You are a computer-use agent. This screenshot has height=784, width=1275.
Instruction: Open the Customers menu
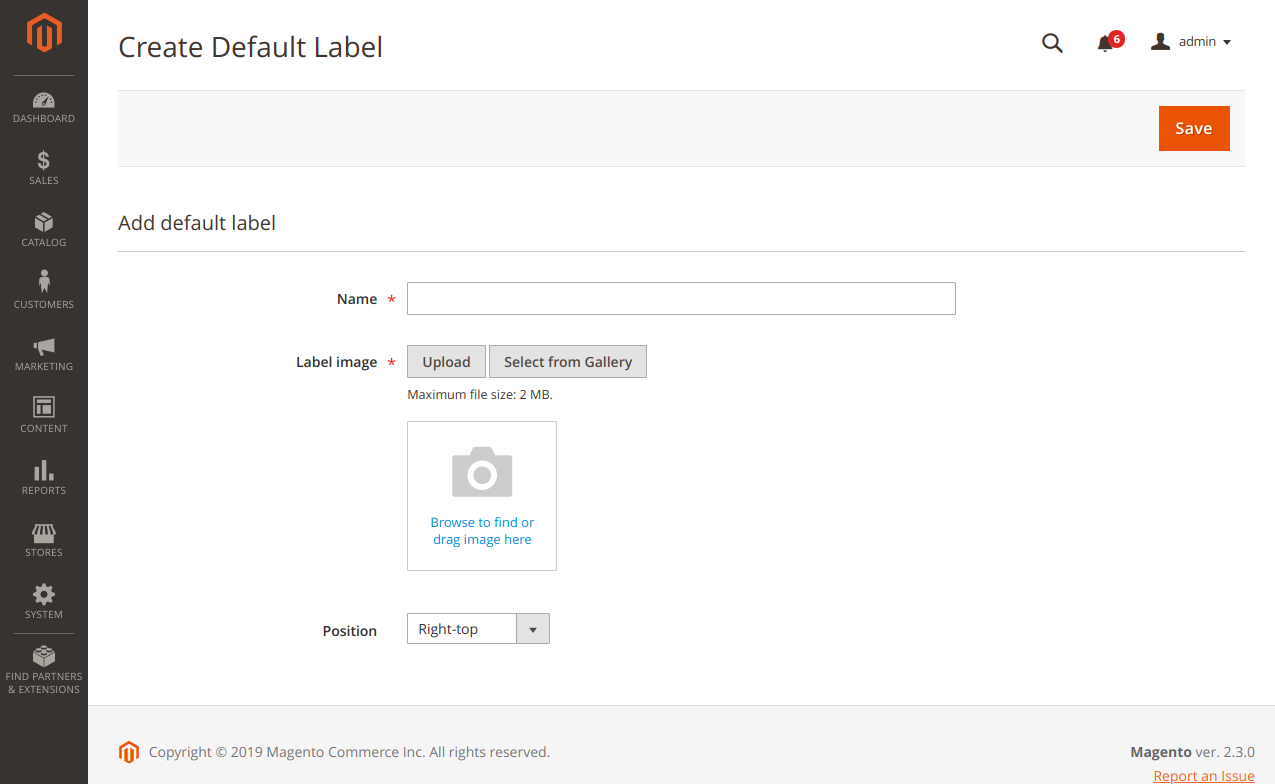(x=44, y=291)
